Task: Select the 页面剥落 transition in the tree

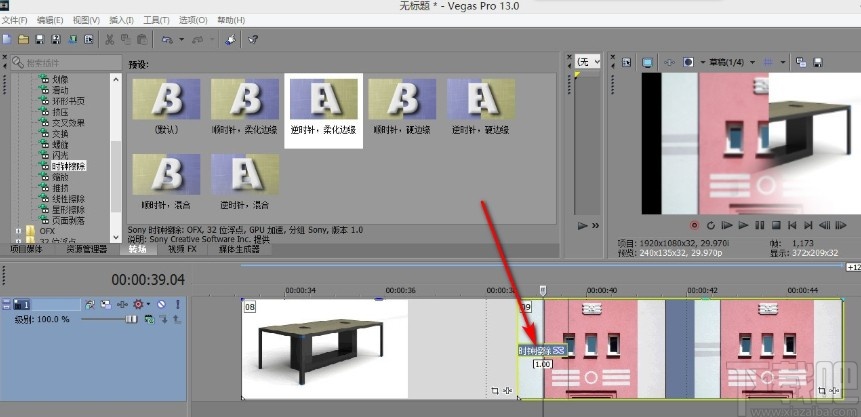Action: 68,220
